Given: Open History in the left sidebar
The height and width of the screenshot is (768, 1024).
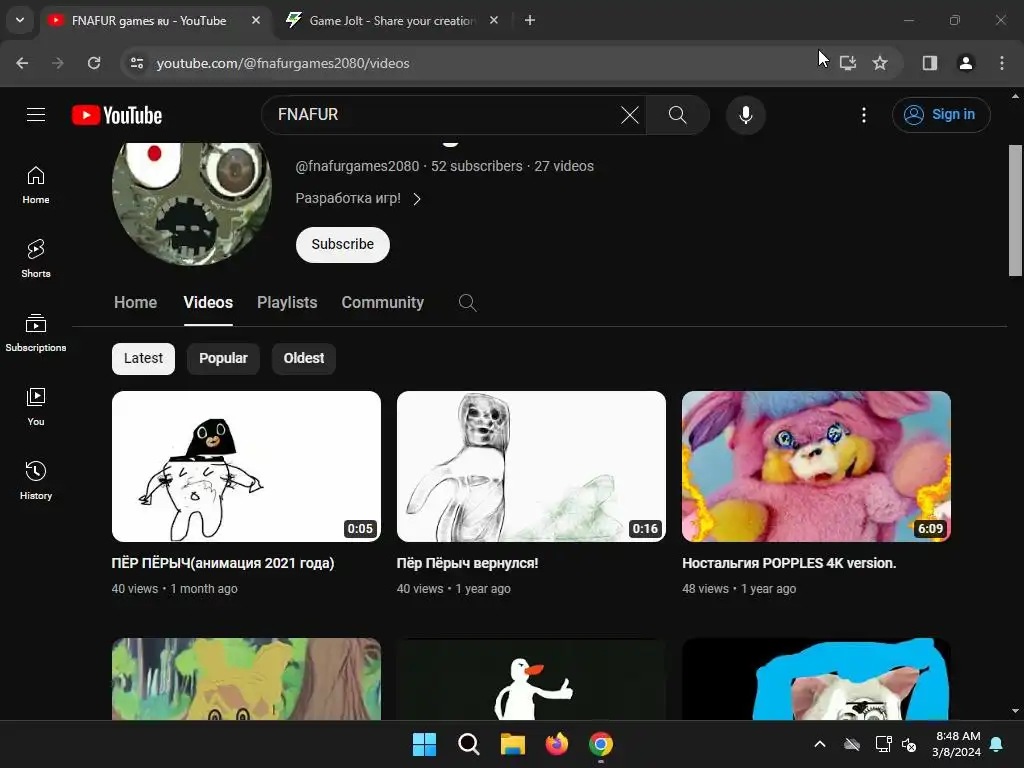Looking at the screenshot, I should [36, 480].
